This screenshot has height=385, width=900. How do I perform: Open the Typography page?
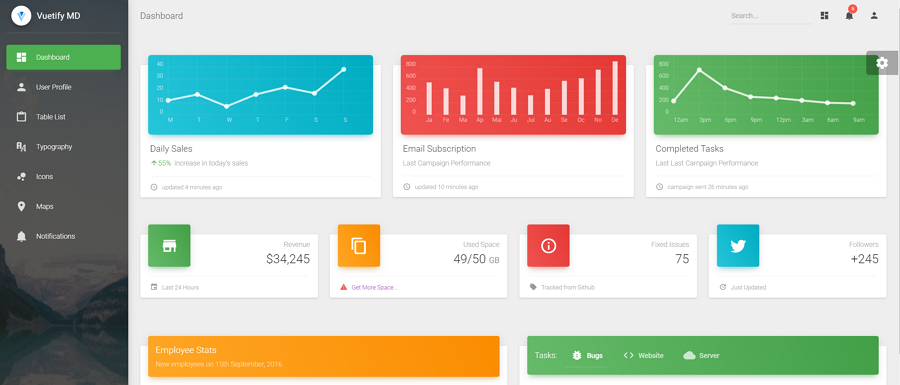(64, 147)
